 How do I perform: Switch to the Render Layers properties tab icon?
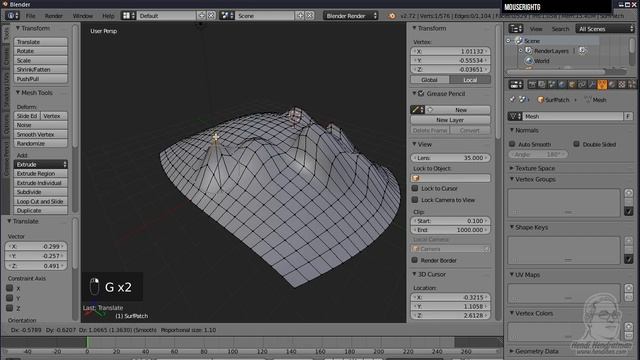pos(542,84)
